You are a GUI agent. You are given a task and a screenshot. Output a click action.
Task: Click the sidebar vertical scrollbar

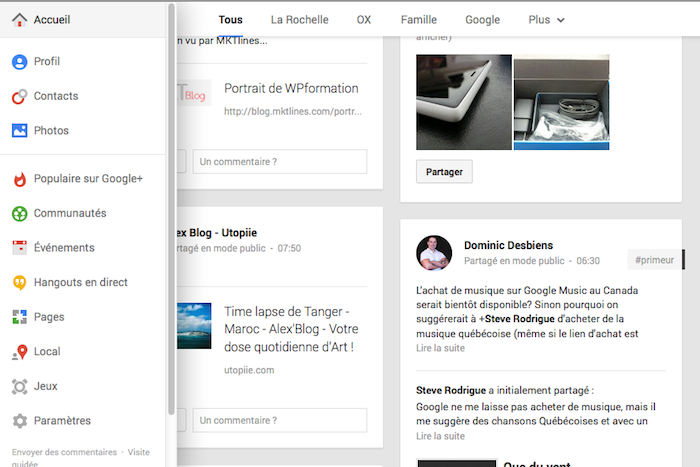(x=171, y=209)
